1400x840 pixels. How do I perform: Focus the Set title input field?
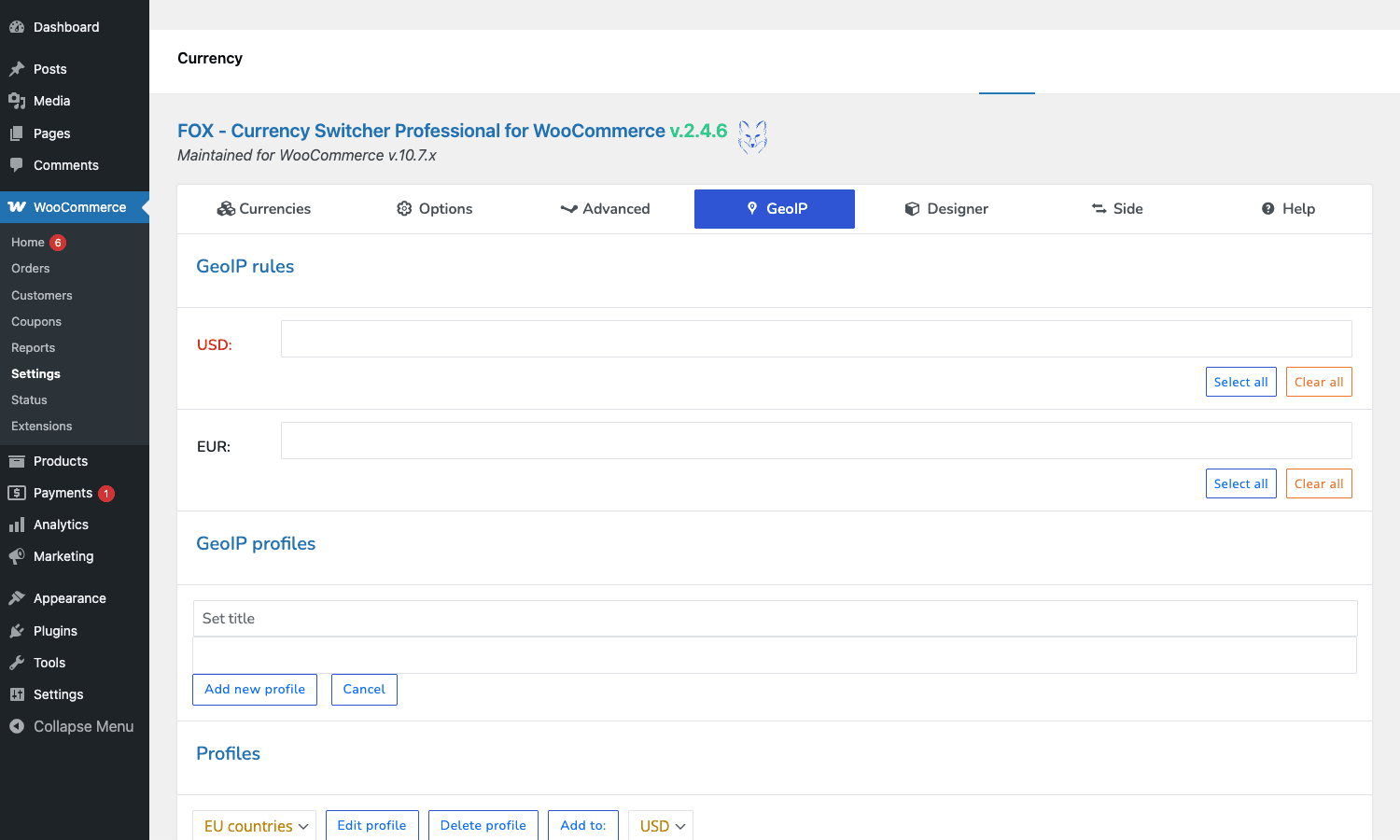click(775, 619)
